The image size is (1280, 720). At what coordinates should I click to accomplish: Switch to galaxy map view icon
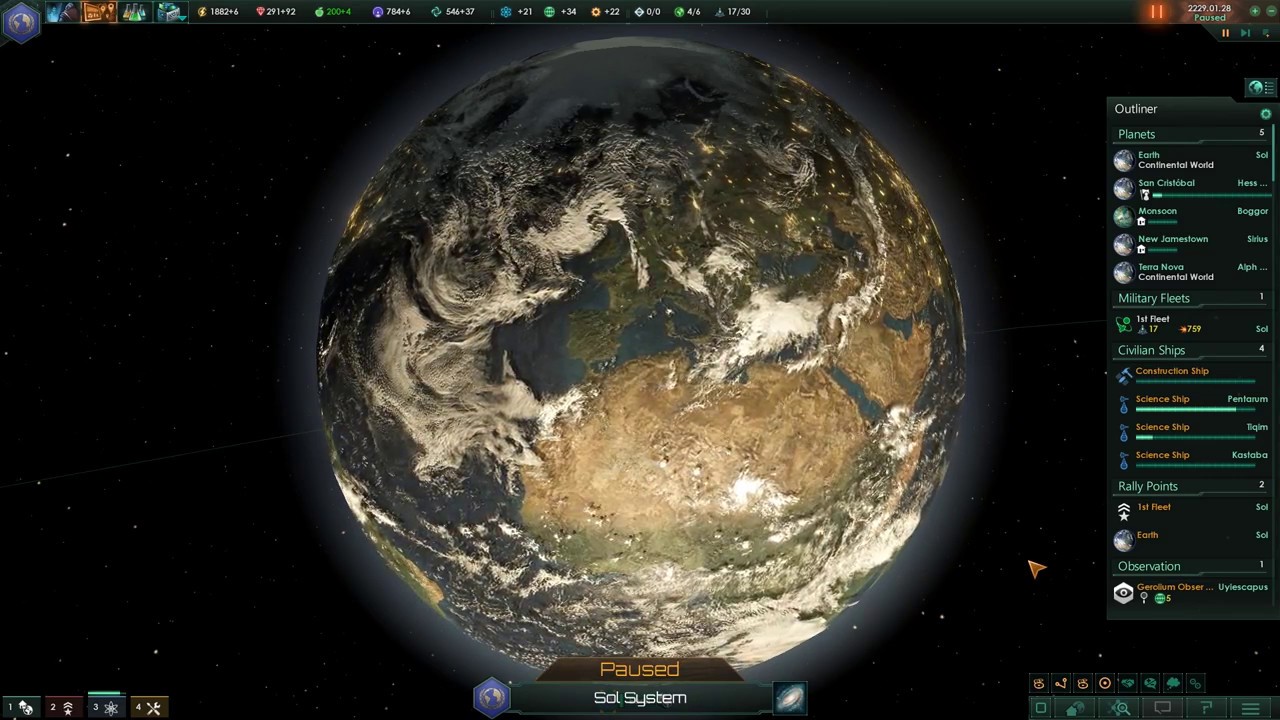(789, 698)
